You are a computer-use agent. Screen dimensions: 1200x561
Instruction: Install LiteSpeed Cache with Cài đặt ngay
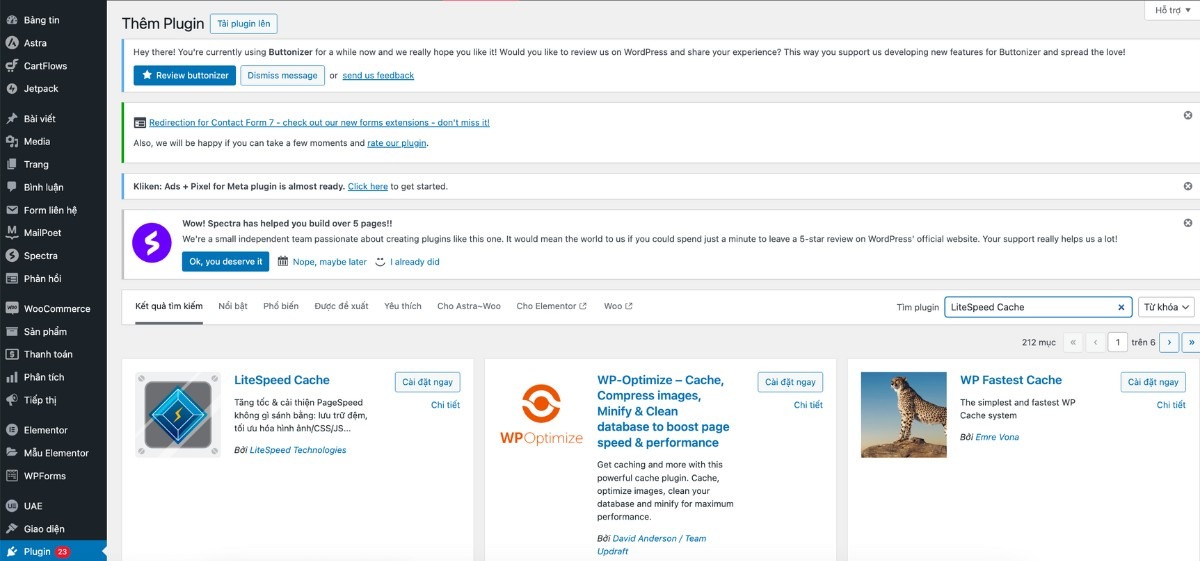pyautogui.click(x=427, y=382)
